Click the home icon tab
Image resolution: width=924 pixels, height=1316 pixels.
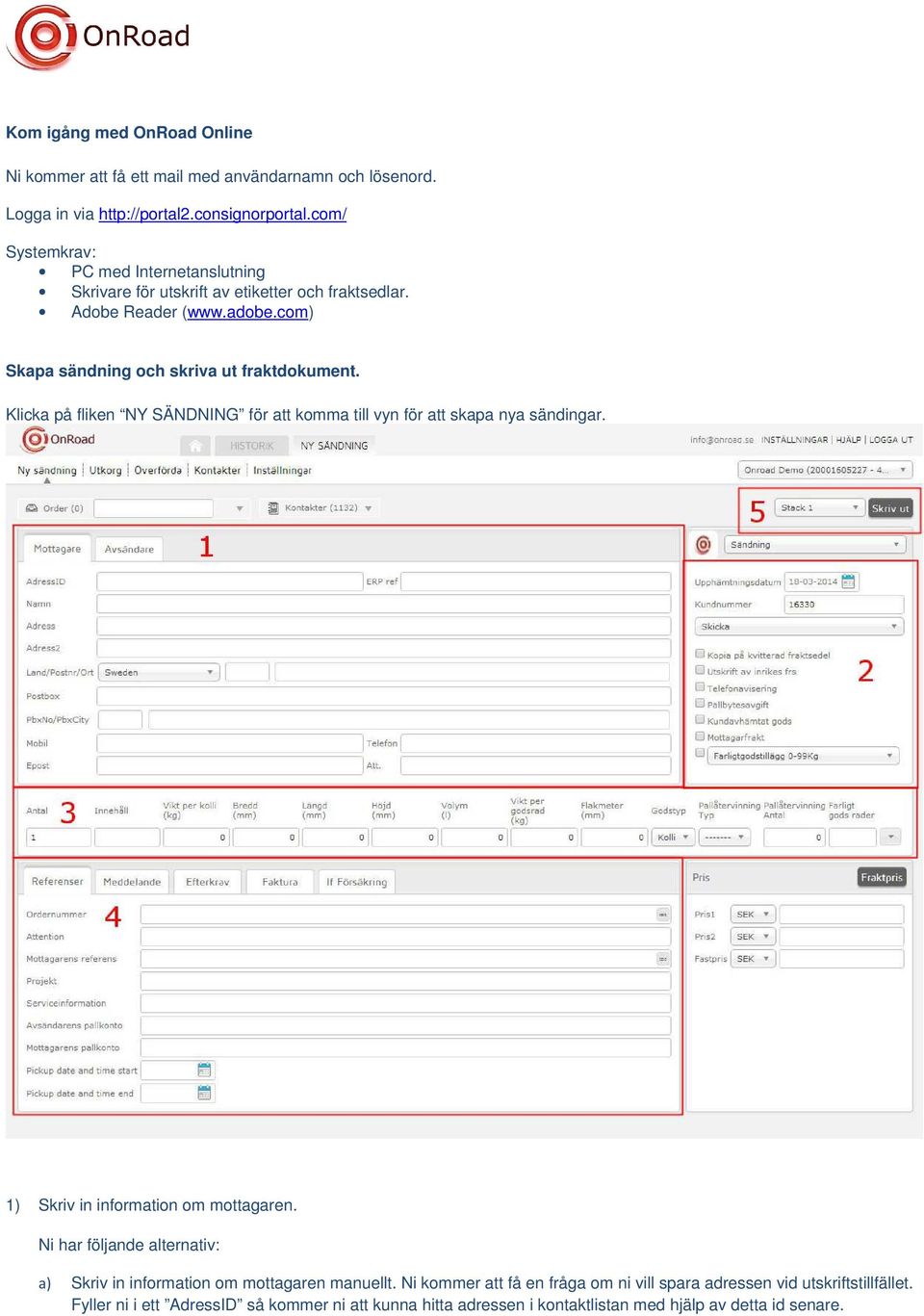(195, 446)
